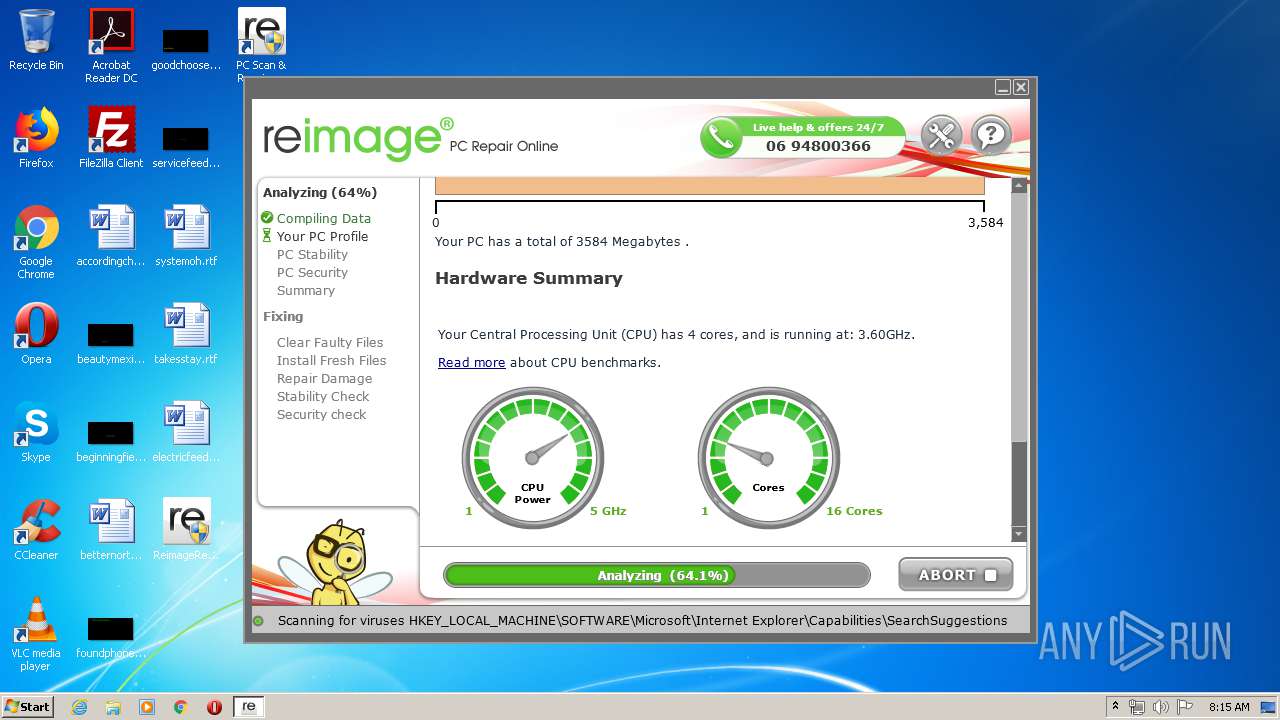Click the orange memory usage bar
This screenshot has width=1280, height=720.
pos(710,186)
